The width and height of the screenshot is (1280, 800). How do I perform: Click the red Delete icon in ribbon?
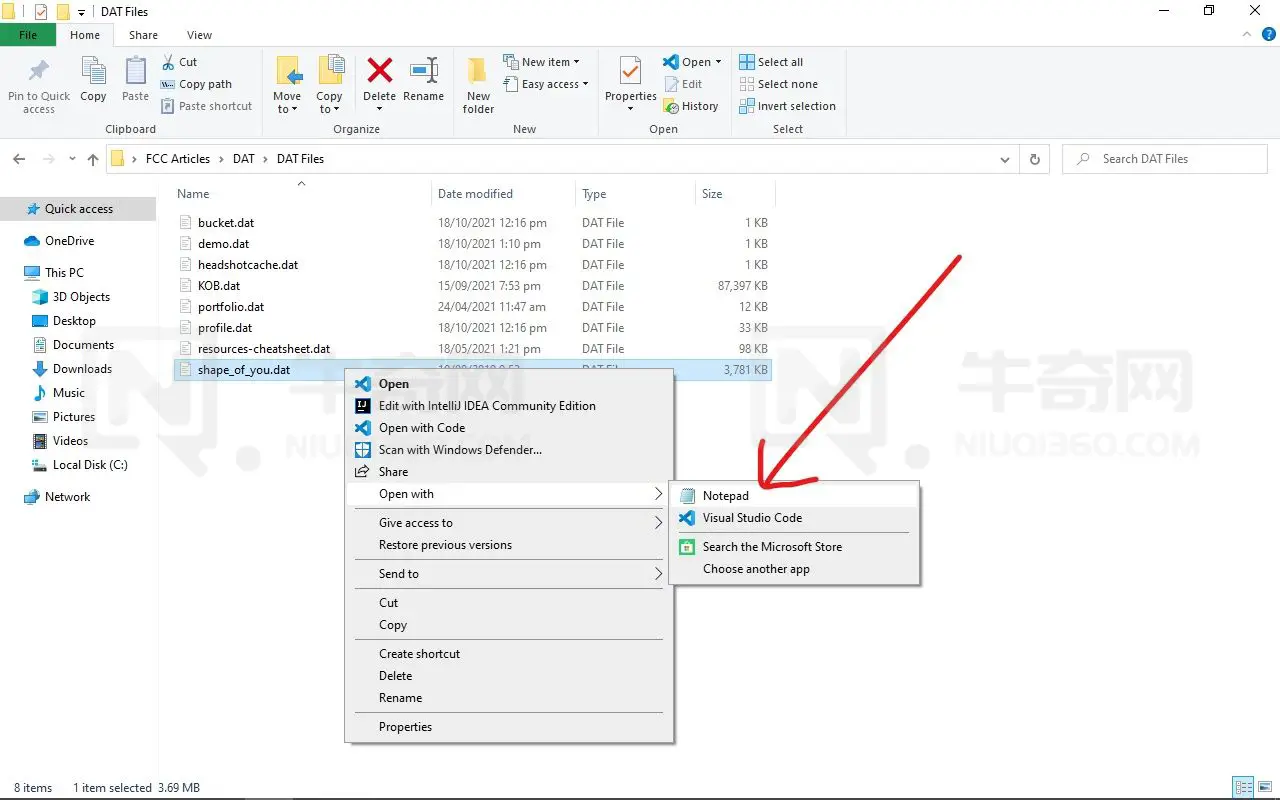pyautogui.click(x=380, y=70)
